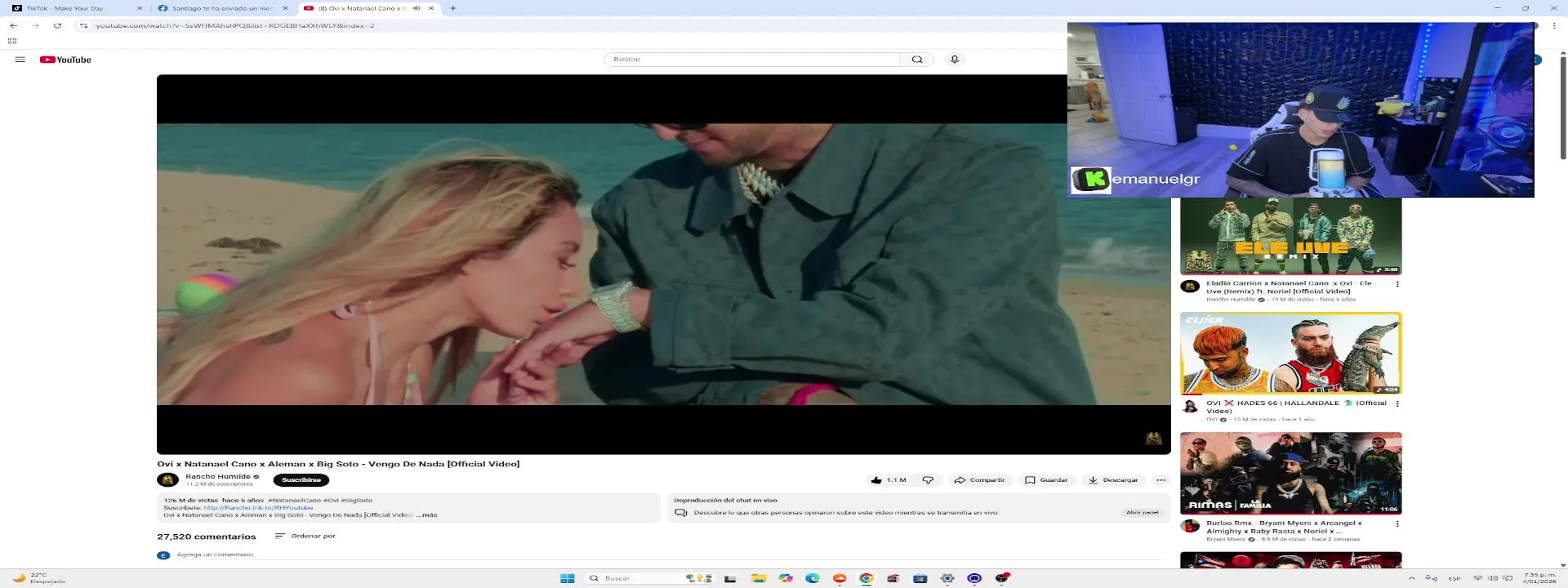Open the Chrome apps grid icon
The height and width of the screenshot is (588, 1568).
12,40
